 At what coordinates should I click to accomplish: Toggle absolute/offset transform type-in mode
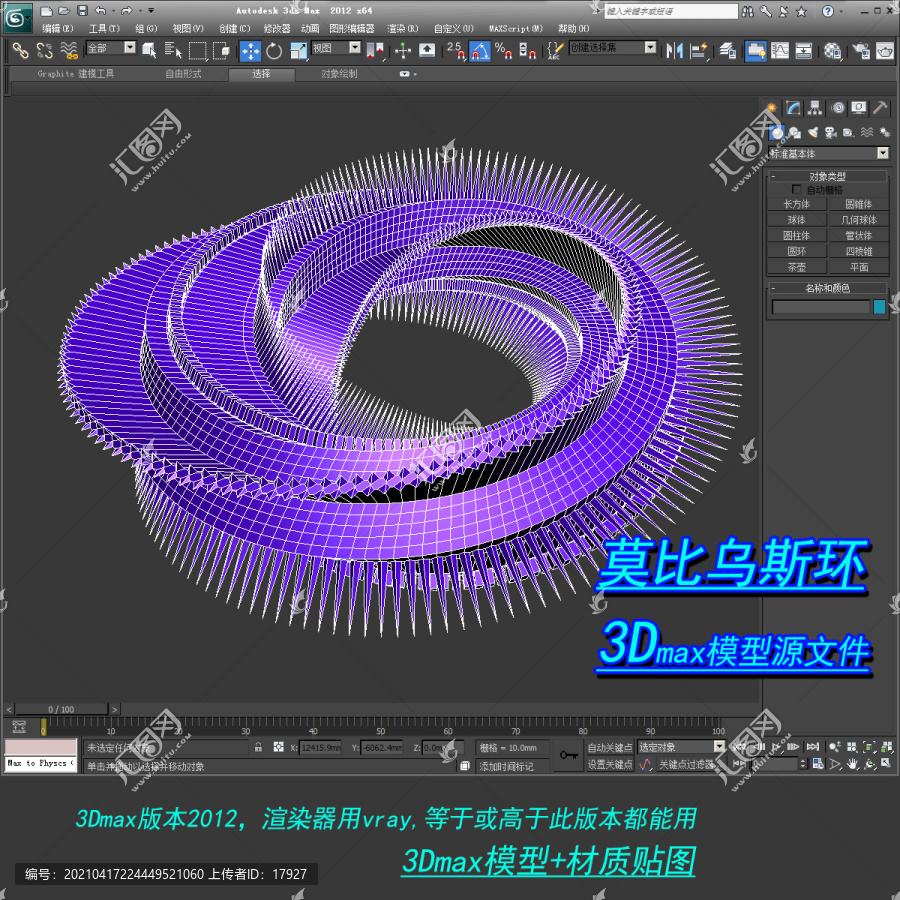(x=278, y=747)
